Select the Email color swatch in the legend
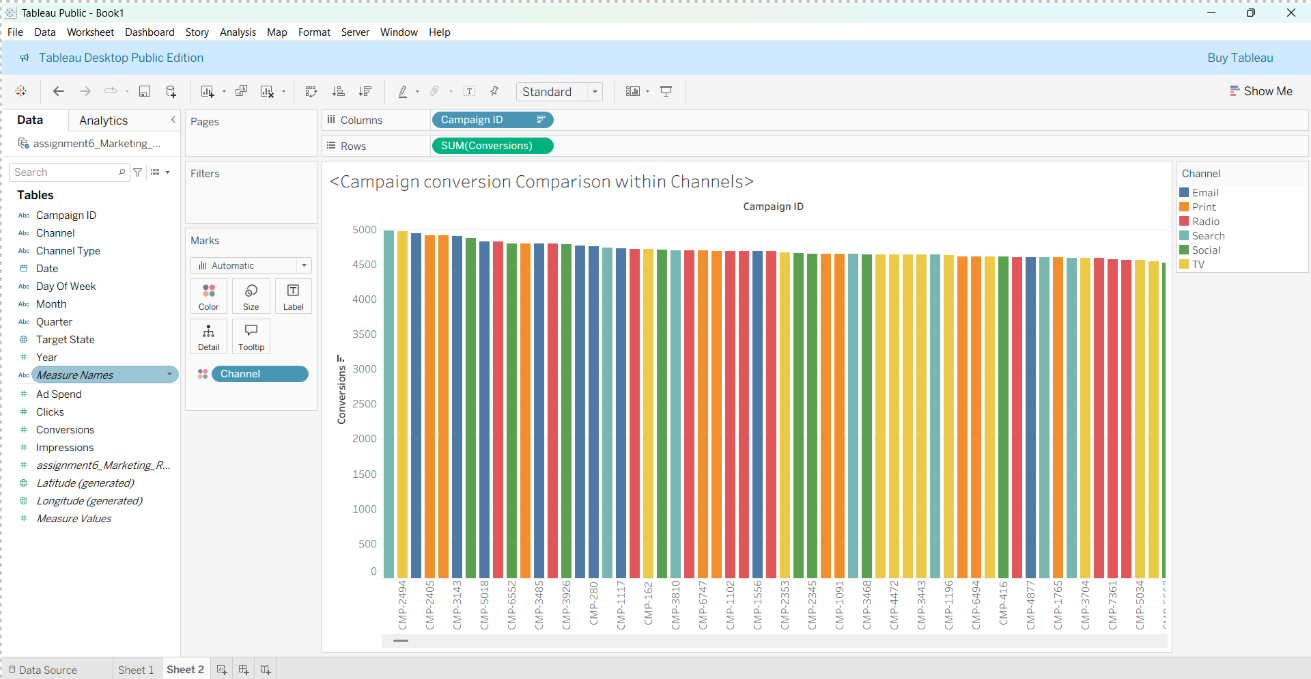 click(x=1185, y=193)
